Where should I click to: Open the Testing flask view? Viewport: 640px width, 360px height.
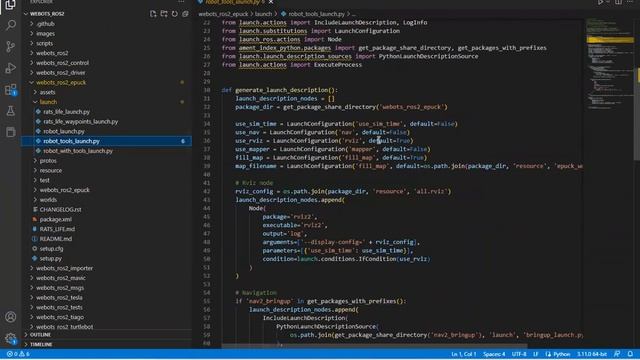11,111
